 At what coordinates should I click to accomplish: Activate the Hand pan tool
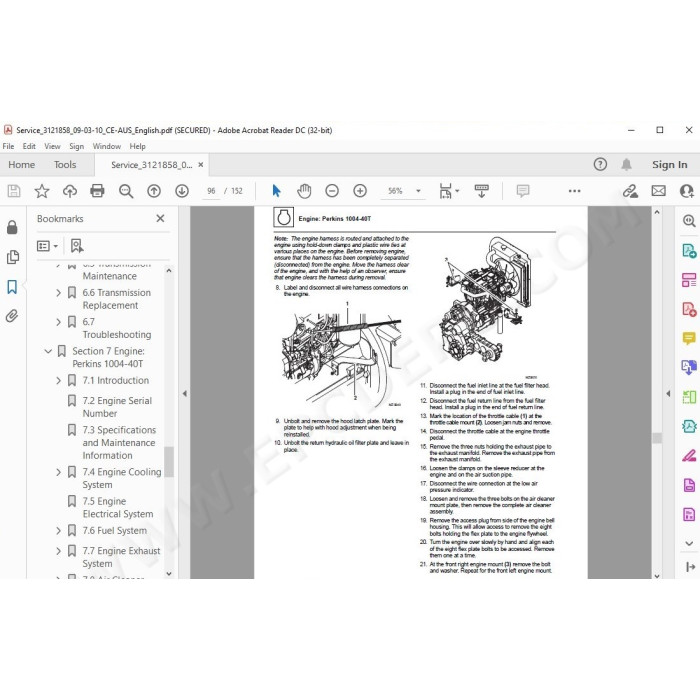pos(304,191)
